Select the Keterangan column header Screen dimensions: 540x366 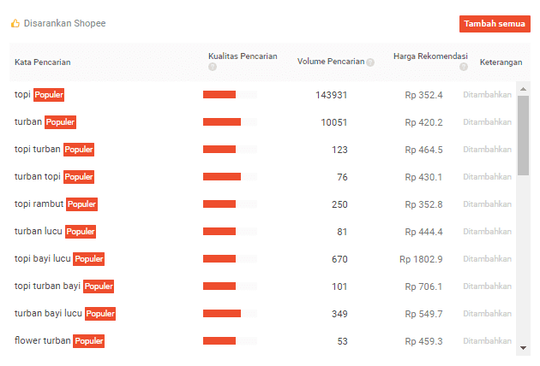501,62
